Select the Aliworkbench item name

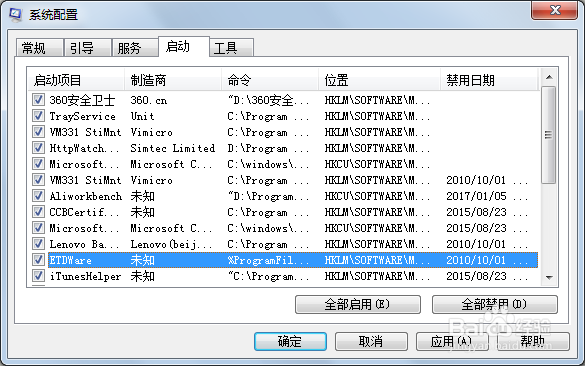pos(85,196)
